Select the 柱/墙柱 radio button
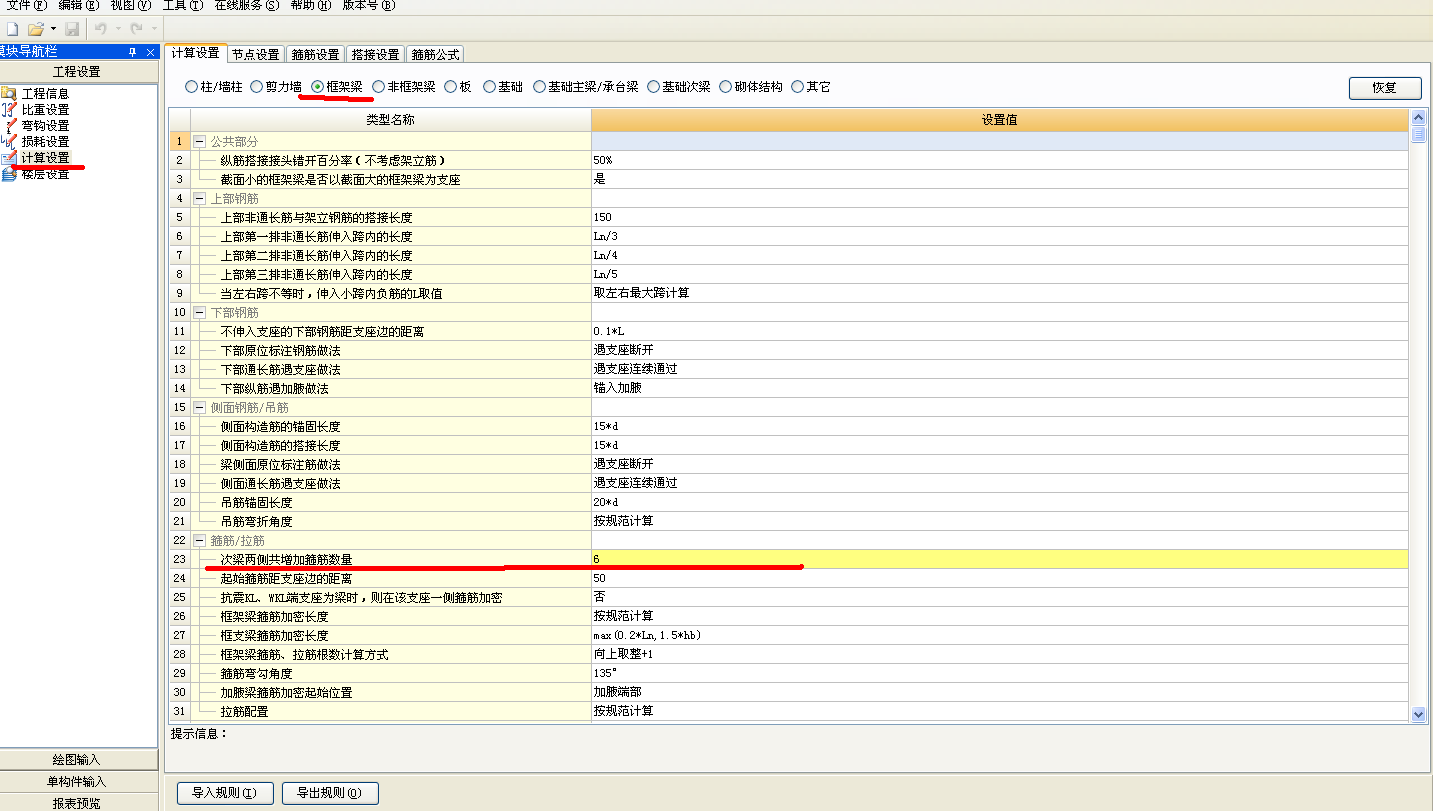The width and height of the screenshot is (1433, 811). [x=191, y=87]
